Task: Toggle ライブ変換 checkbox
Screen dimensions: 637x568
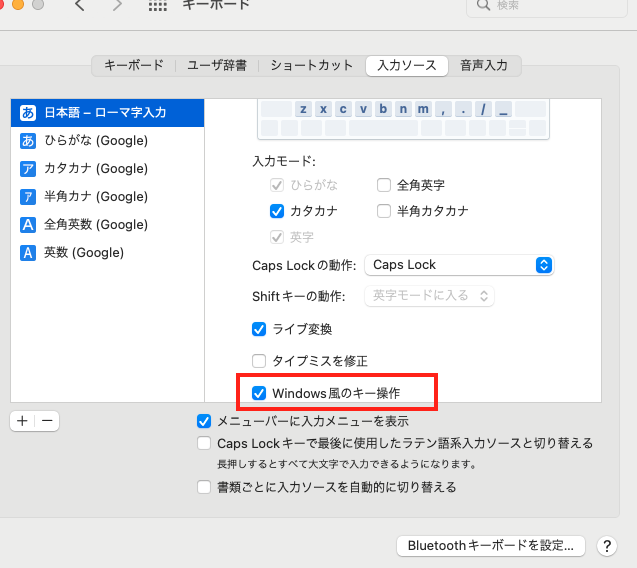Action: click(x=259, y=329)
